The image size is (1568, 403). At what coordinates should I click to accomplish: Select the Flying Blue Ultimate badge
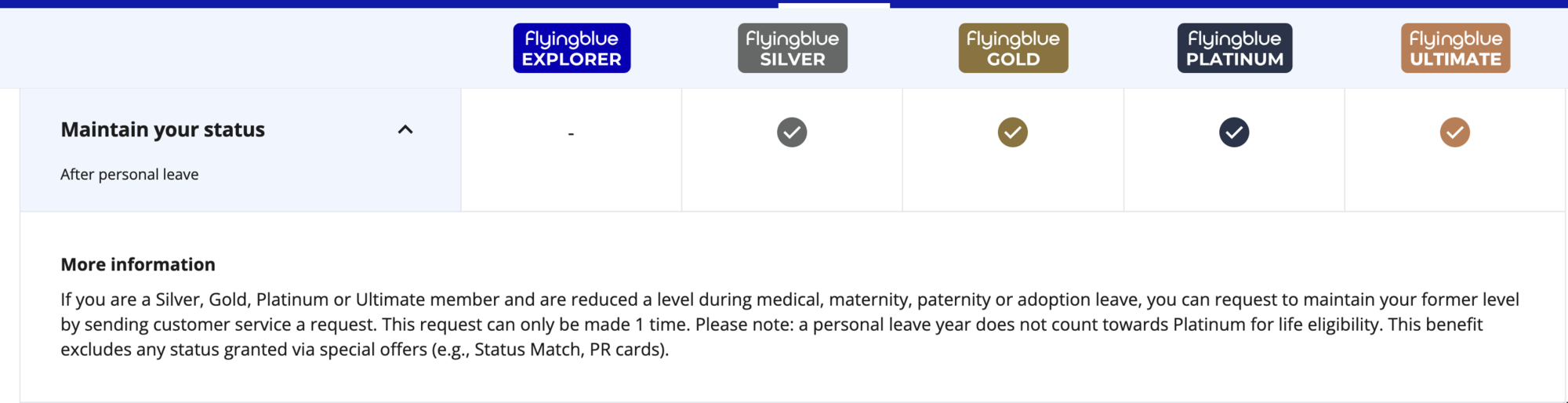coord(1455,48)
